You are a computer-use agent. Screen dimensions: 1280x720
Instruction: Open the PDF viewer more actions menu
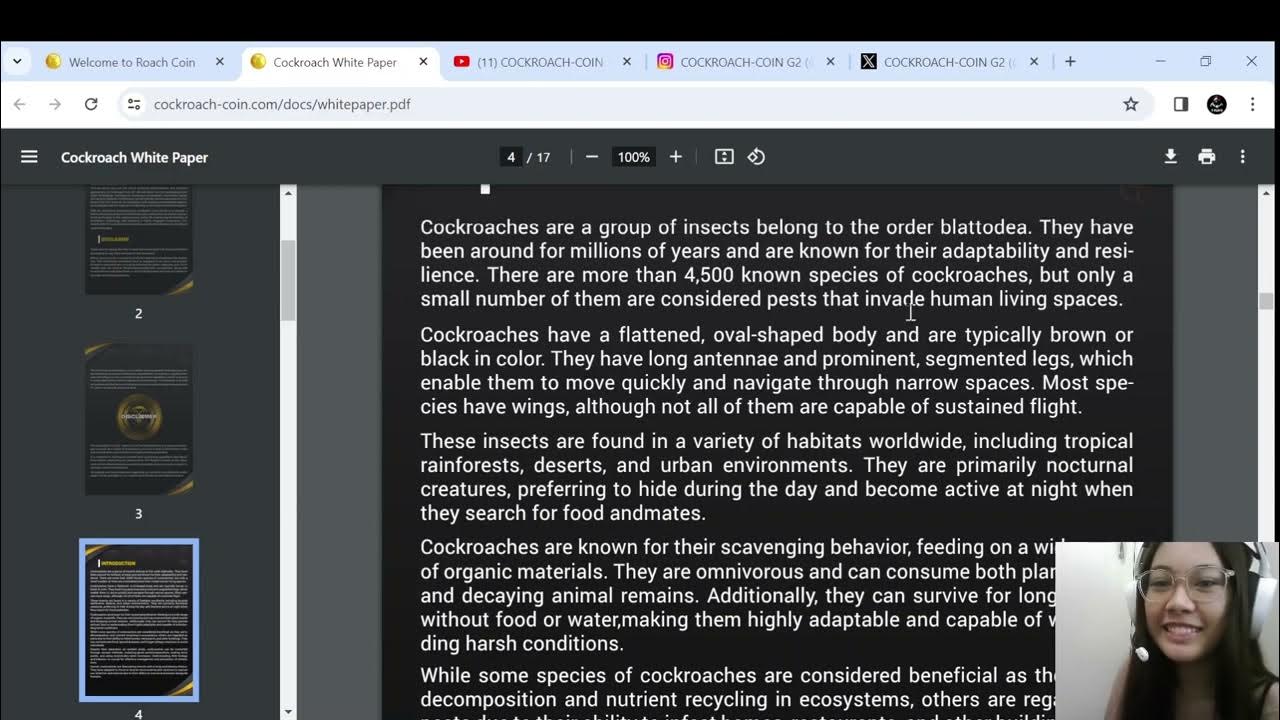[x=1243, y=157]
